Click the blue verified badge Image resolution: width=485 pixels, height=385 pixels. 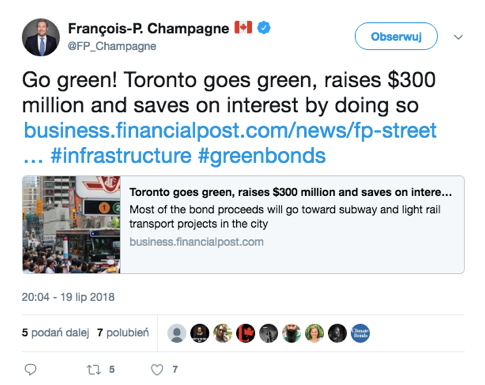click(264, 28)
